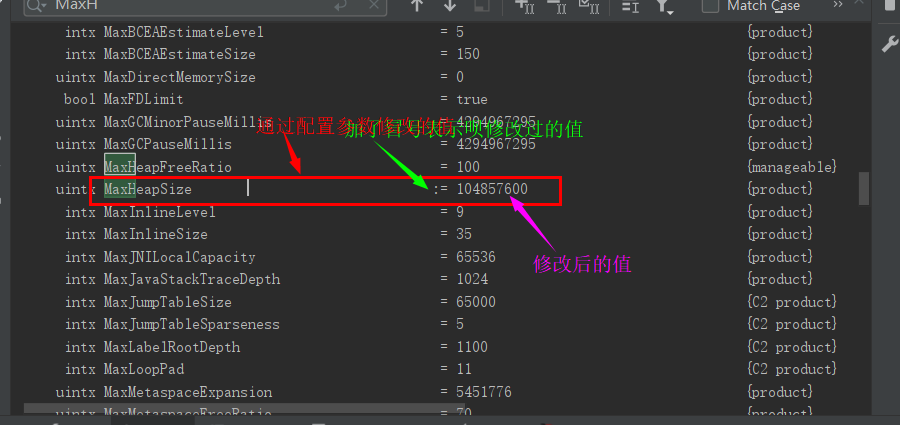The height and width of the screenshot is (425, 900).
Task: Select the MaxBCEAEstimateLevel text
Action: pos(184,32)
